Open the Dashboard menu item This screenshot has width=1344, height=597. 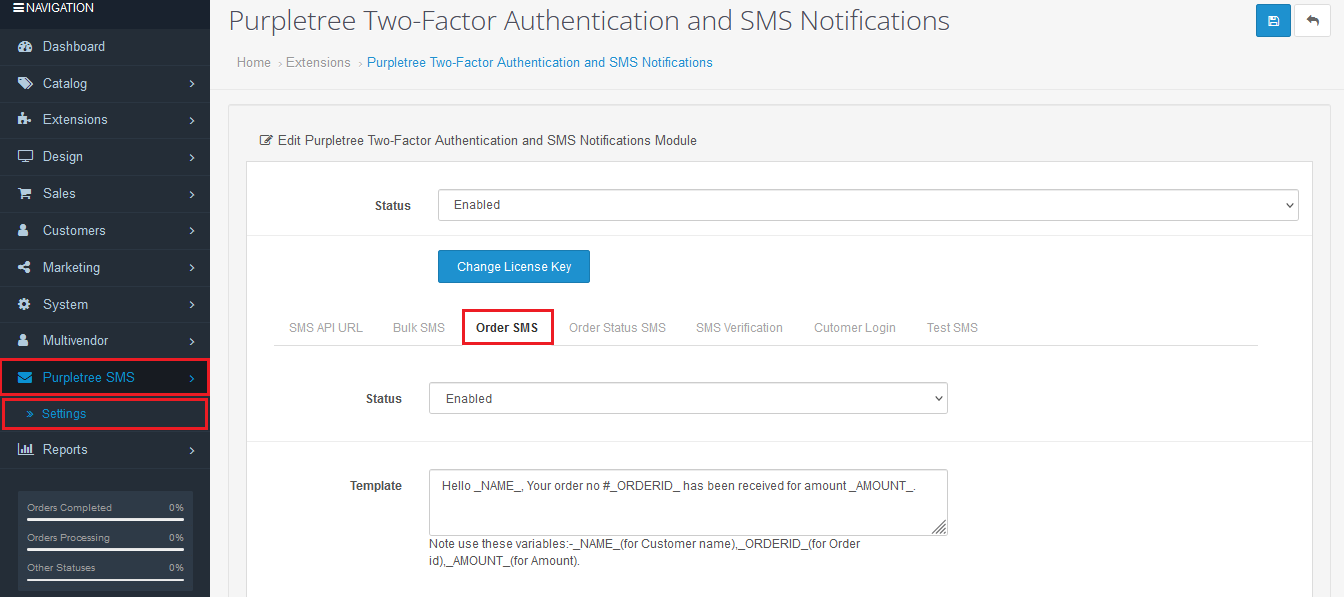pyautogui.click(x=105, y=47)
